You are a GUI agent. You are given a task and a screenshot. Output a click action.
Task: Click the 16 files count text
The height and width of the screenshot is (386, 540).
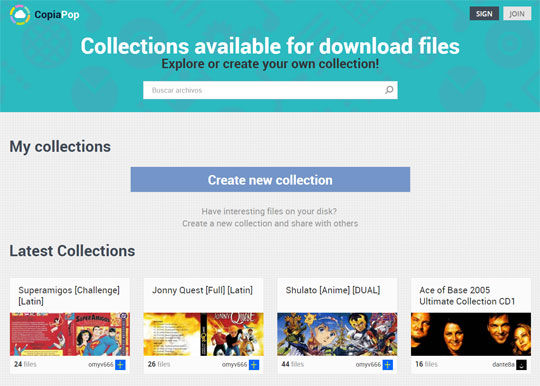tap(426, 364)
